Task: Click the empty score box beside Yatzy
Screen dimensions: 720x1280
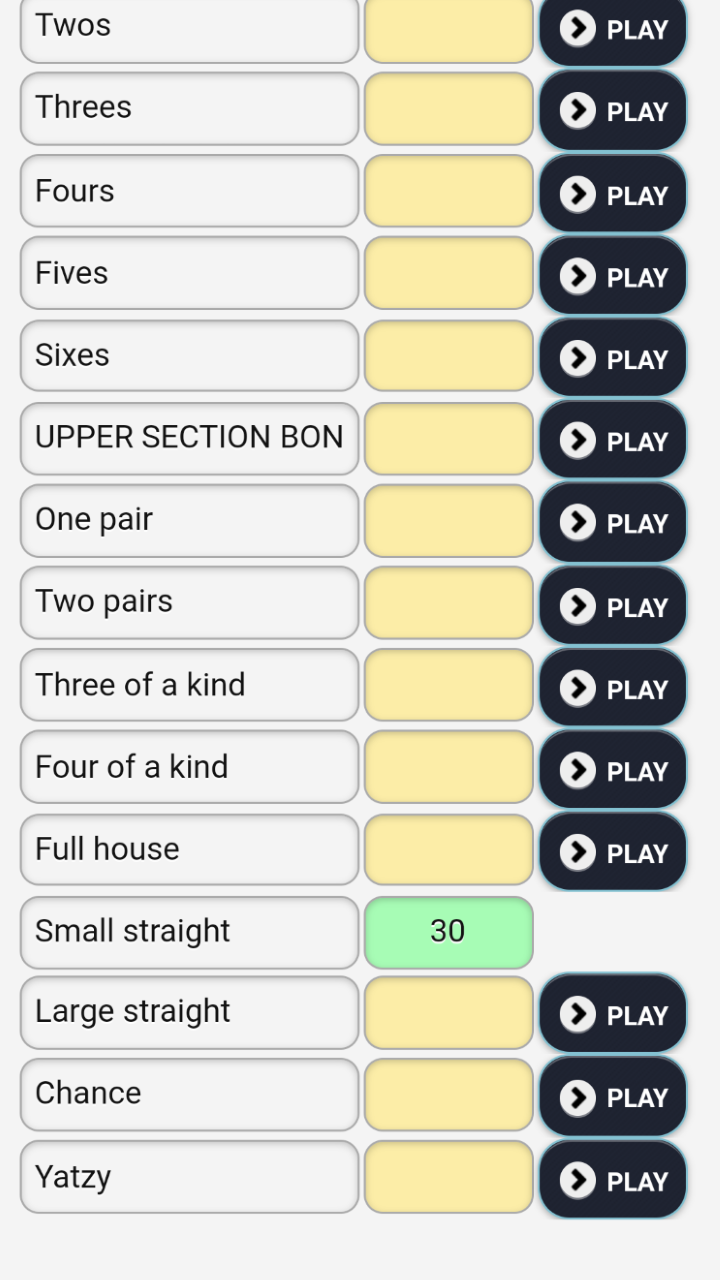Action: pyautogui.click(x=448, y=1177)
